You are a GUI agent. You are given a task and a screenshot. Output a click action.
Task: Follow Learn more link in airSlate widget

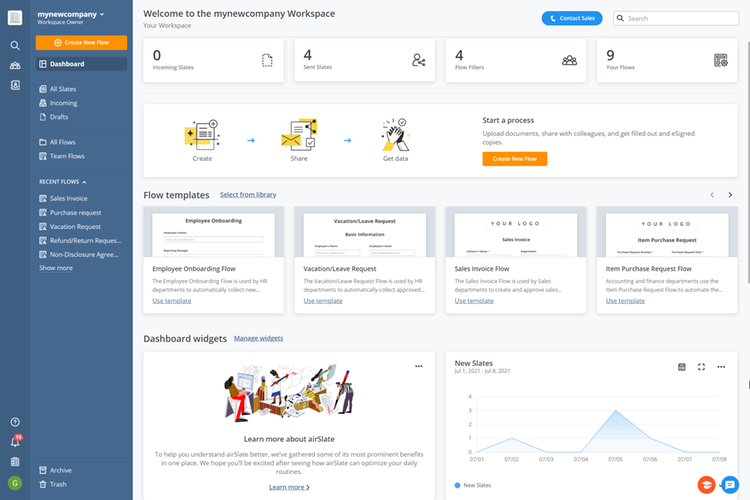289,487
